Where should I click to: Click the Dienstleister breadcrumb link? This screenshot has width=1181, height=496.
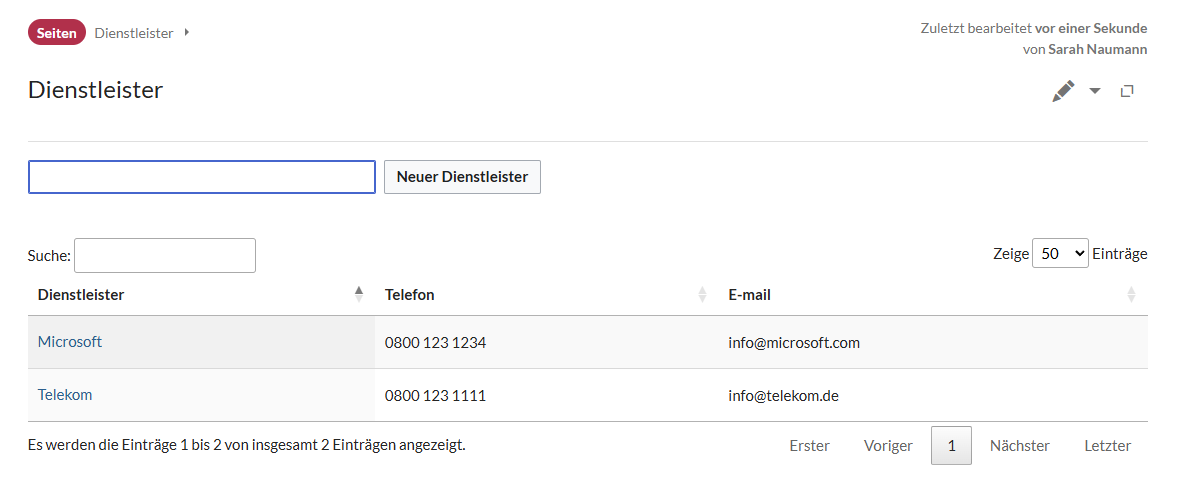134,33
